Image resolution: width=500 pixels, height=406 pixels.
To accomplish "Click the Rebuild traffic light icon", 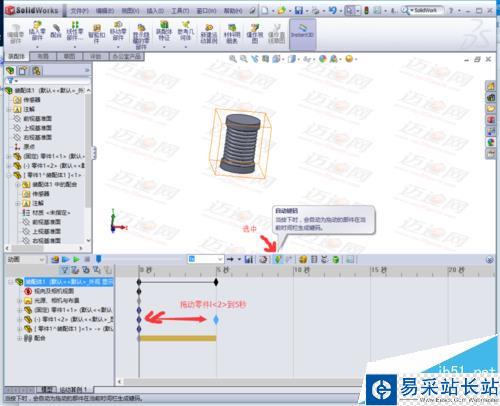I will [x=367, y=11].
